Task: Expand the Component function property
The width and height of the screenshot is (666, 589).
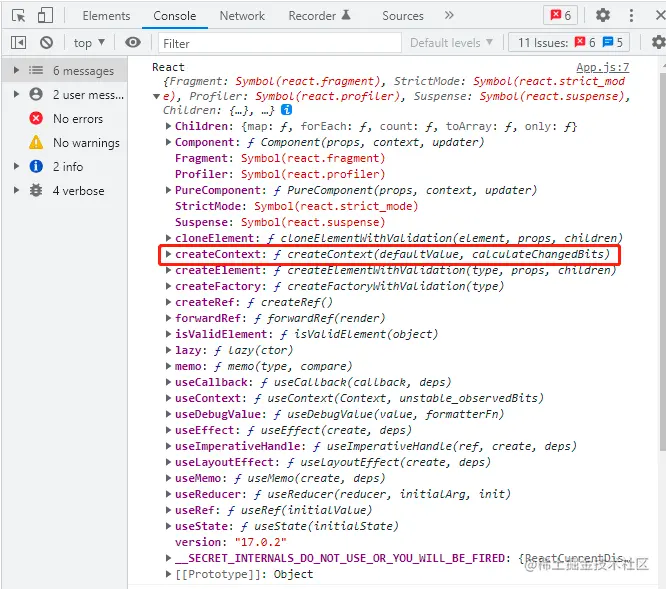Action: pyautogui.click(x=168, y=142)
